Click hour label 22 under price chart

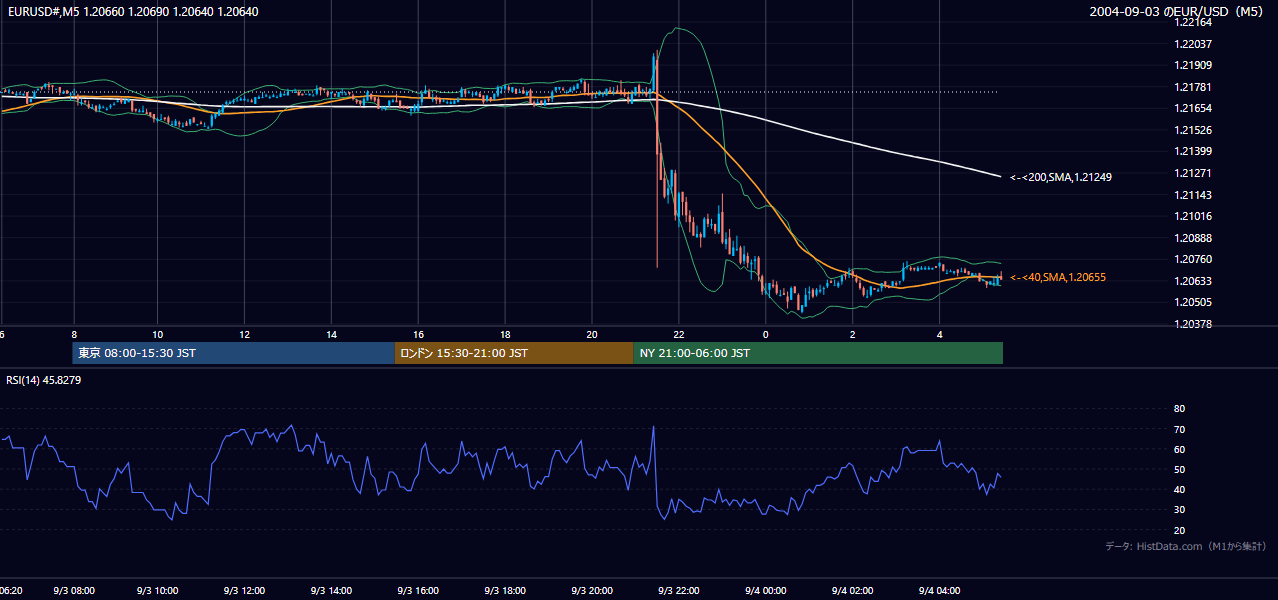click(x=679, y=334)
